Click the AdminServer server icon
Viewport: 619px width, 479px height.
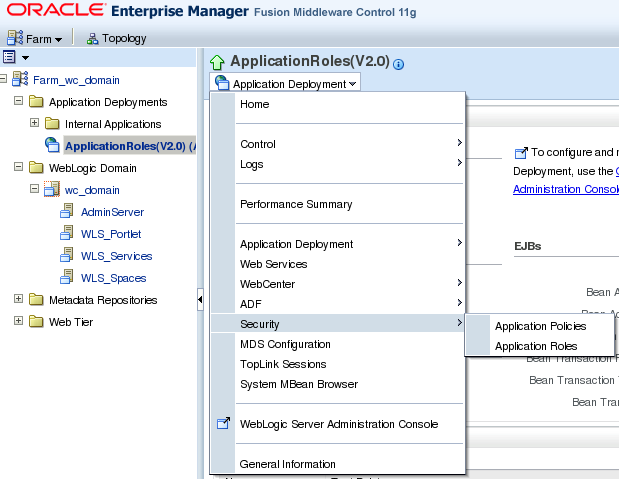[66, 211]
